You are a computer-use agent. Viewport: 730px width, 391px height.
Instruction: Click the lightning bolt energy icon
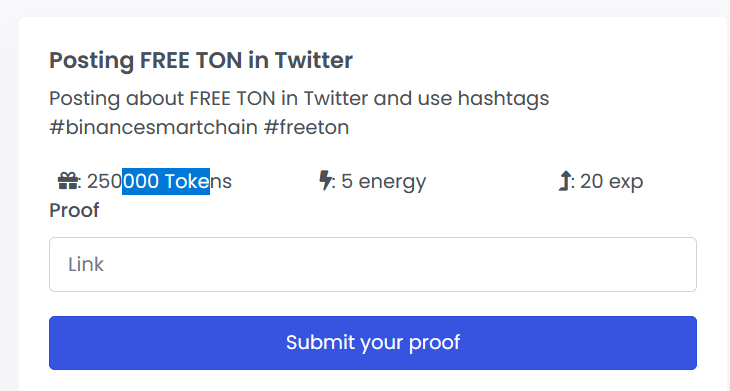[325, 181]
